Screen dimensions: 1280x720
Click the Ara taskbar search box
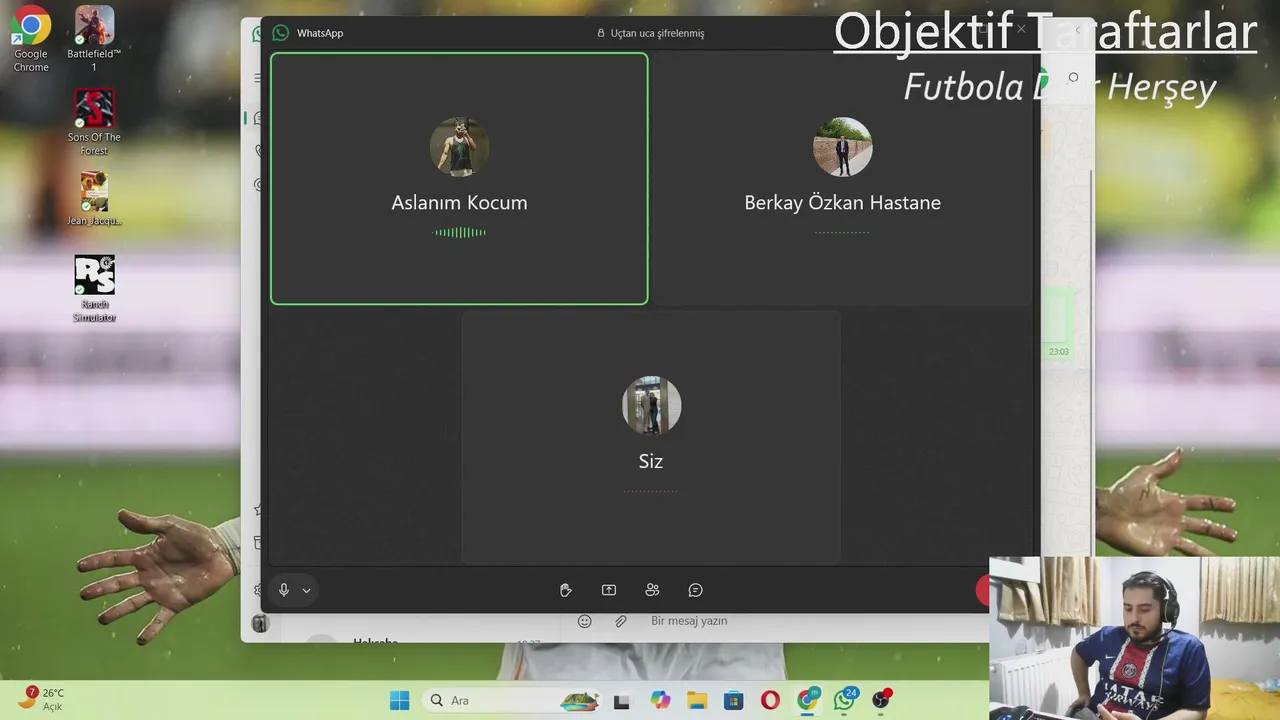tap(513, 700)
